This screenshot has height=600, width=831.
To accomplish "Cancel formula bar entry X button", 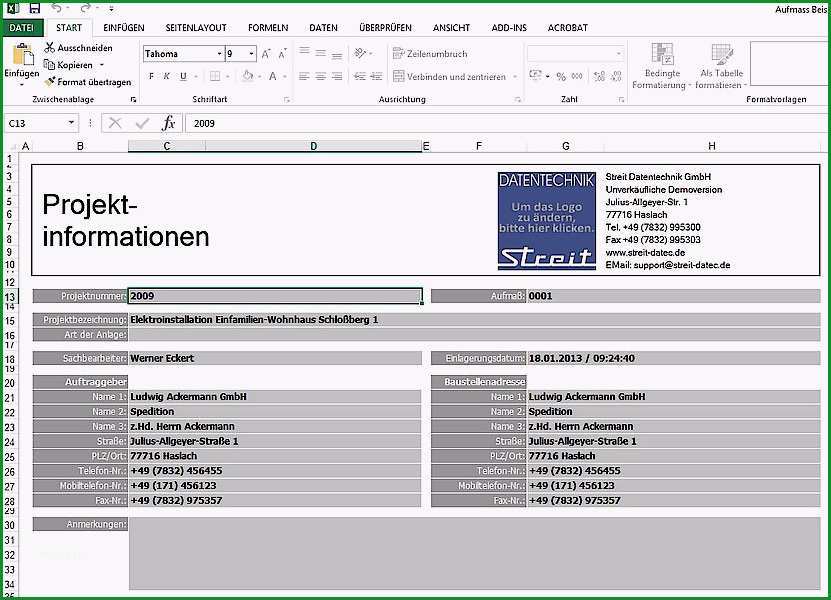I will coord(115,123).
